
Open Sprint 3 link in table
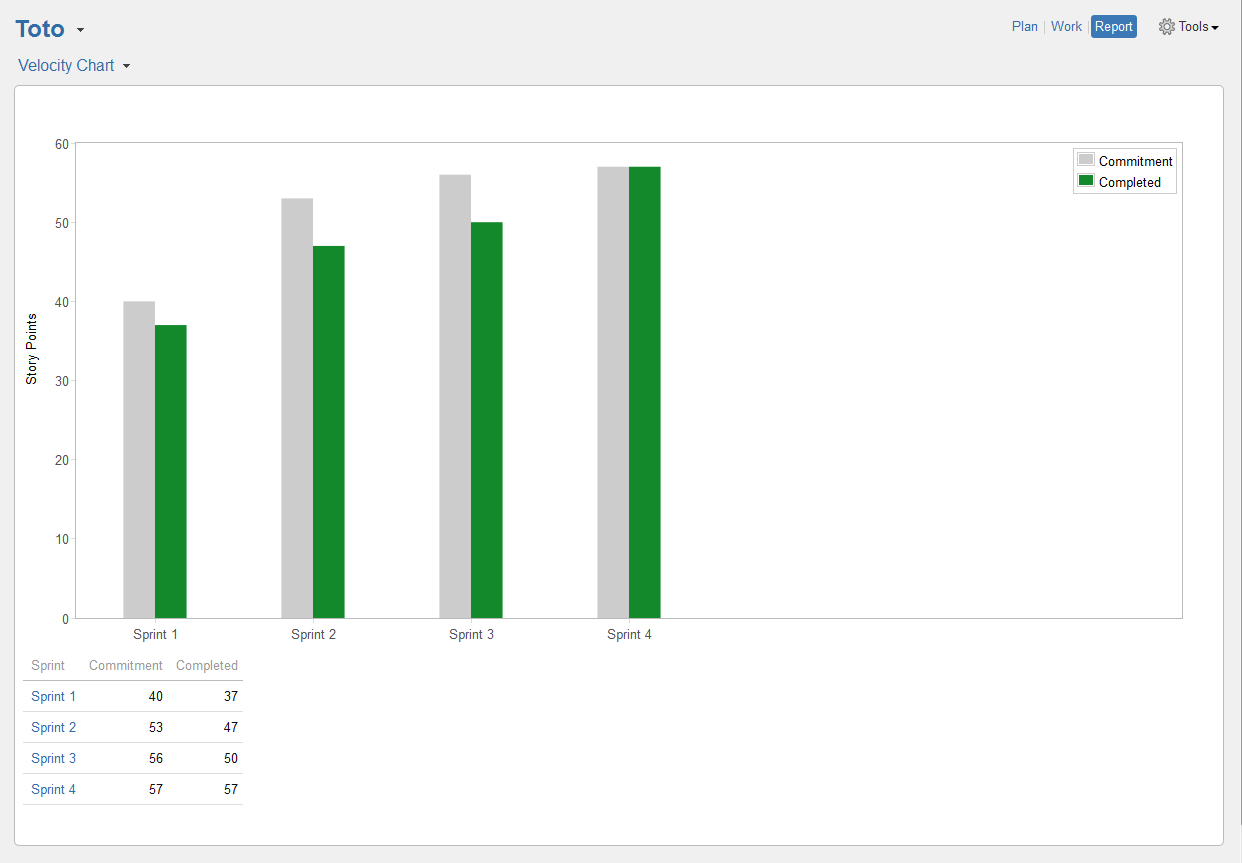click(53, 758)
